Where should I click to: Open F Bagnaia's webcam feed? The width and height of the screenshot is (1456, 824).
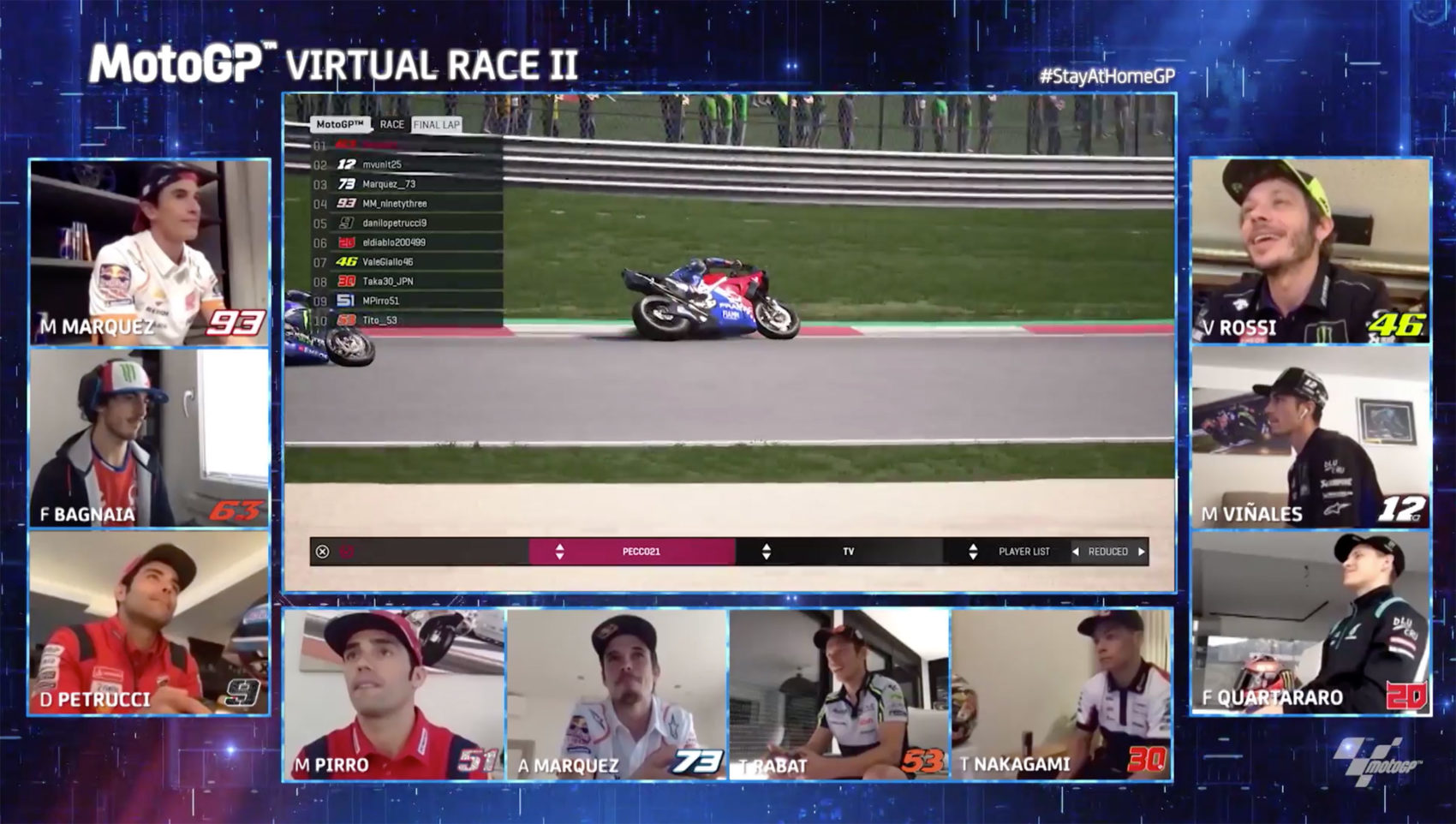tap(149, 437)
